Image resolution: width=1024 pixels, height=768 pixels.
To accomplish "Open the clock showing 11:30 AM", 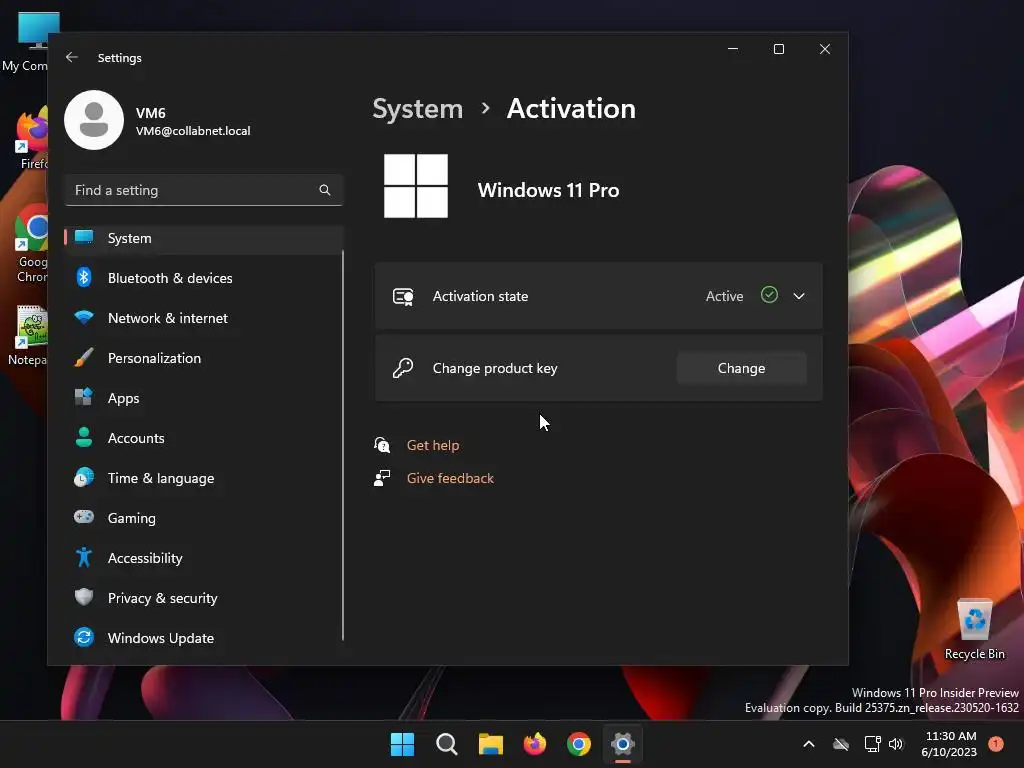I will 950,744.
